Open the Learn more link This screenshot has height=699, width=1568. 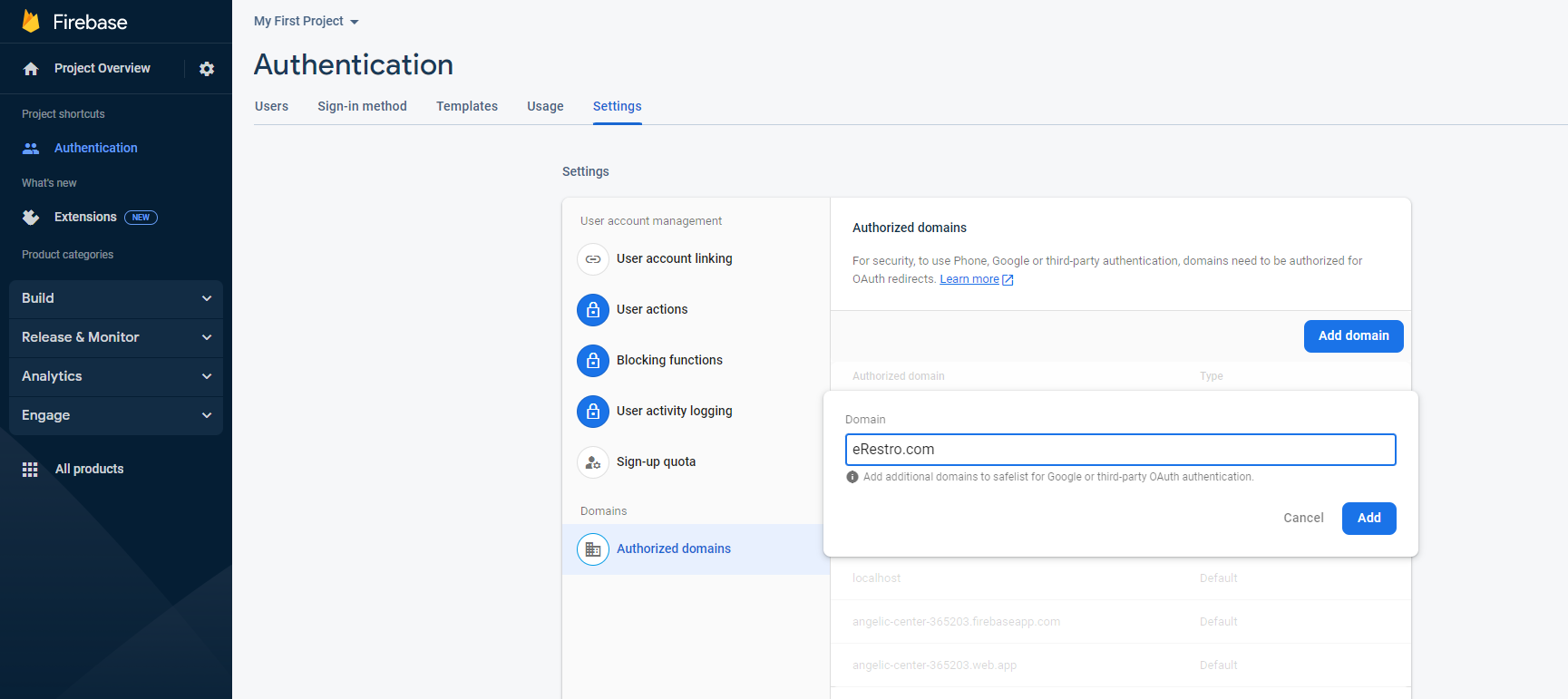(x=969, y=279)
